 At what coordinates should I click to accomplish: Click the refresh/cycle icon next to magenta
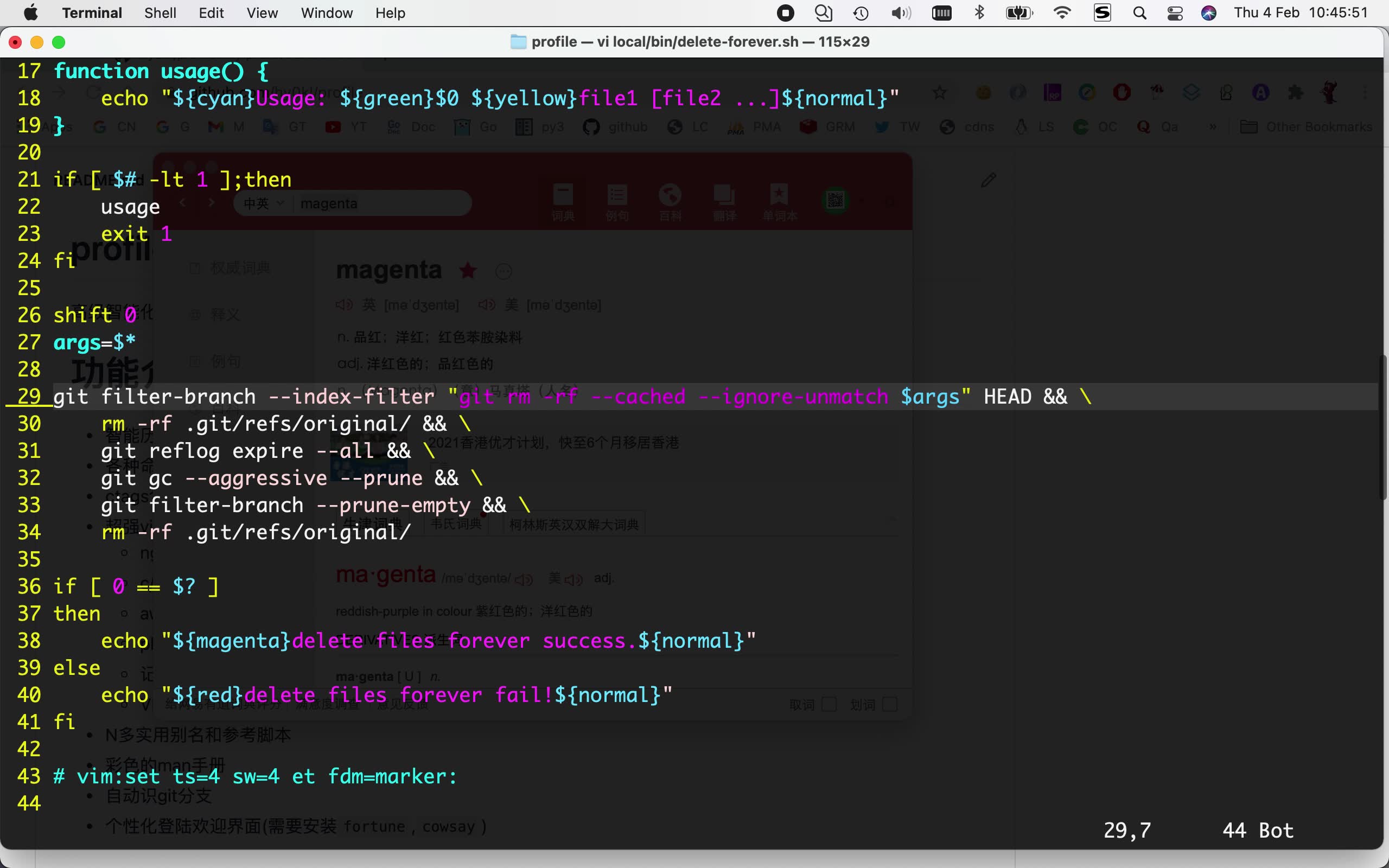[x=505, y=271]
